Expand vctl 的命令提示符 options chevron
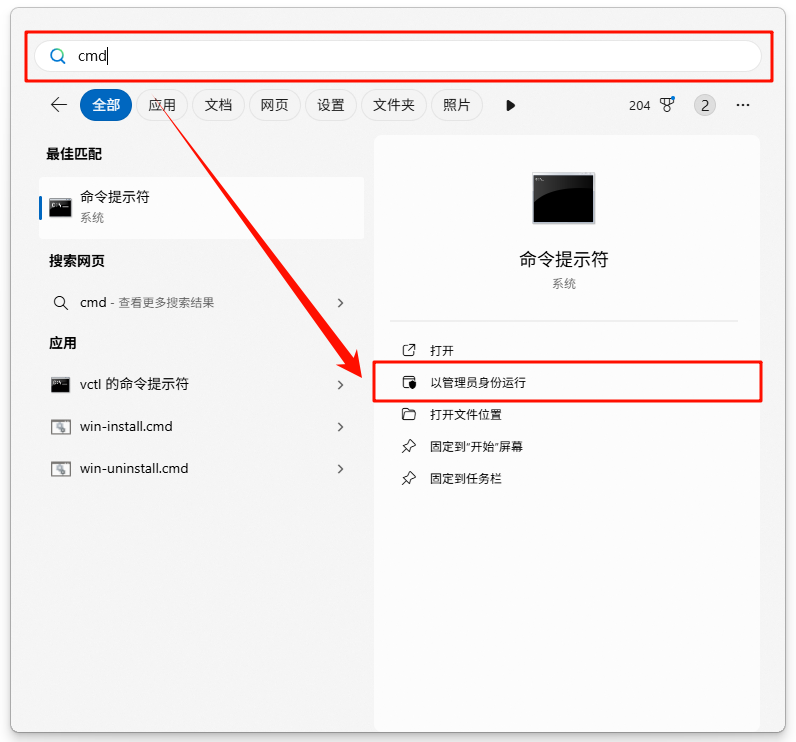 click(340, 385)
